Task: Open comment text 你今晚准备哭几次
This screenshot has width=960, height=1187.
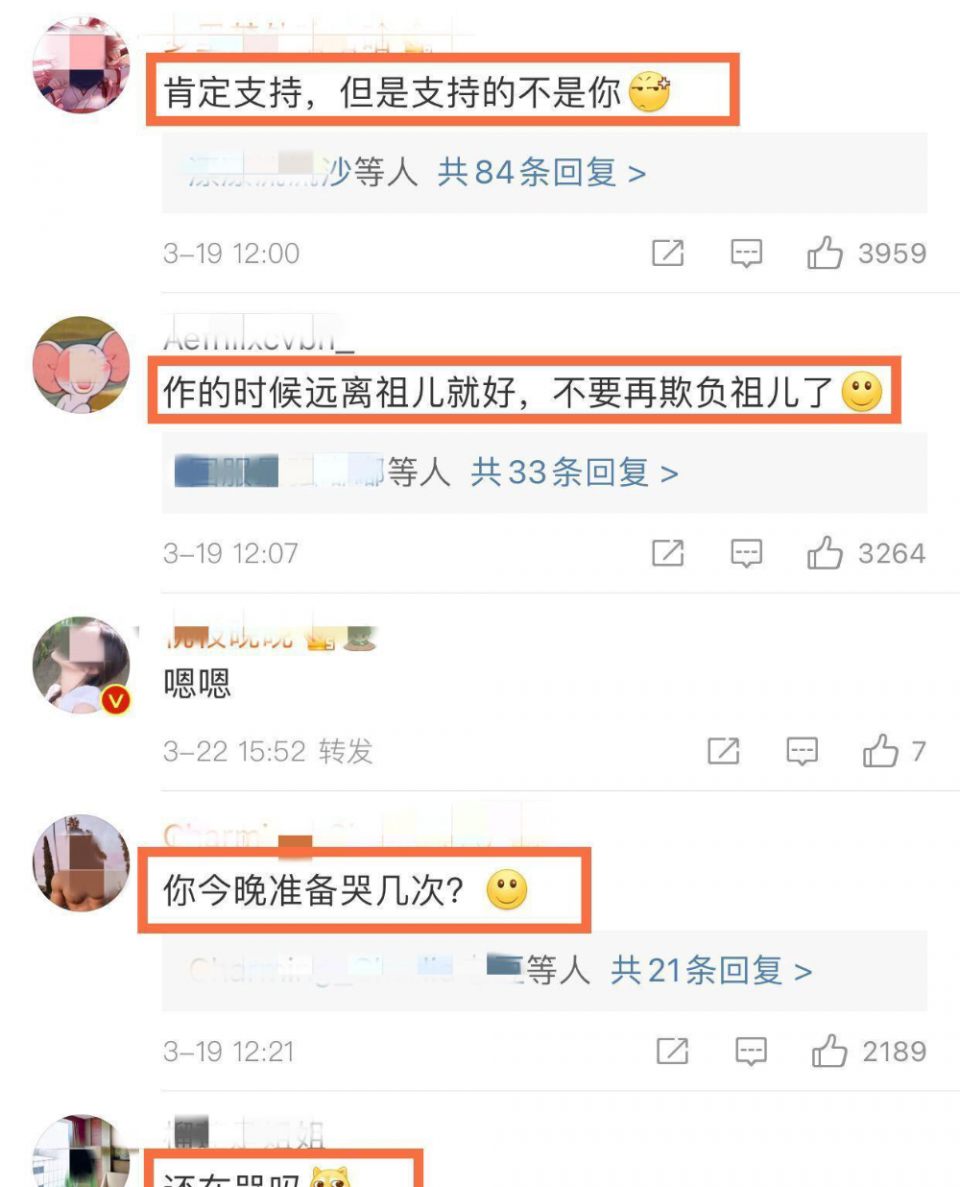Action: (313, 891)
